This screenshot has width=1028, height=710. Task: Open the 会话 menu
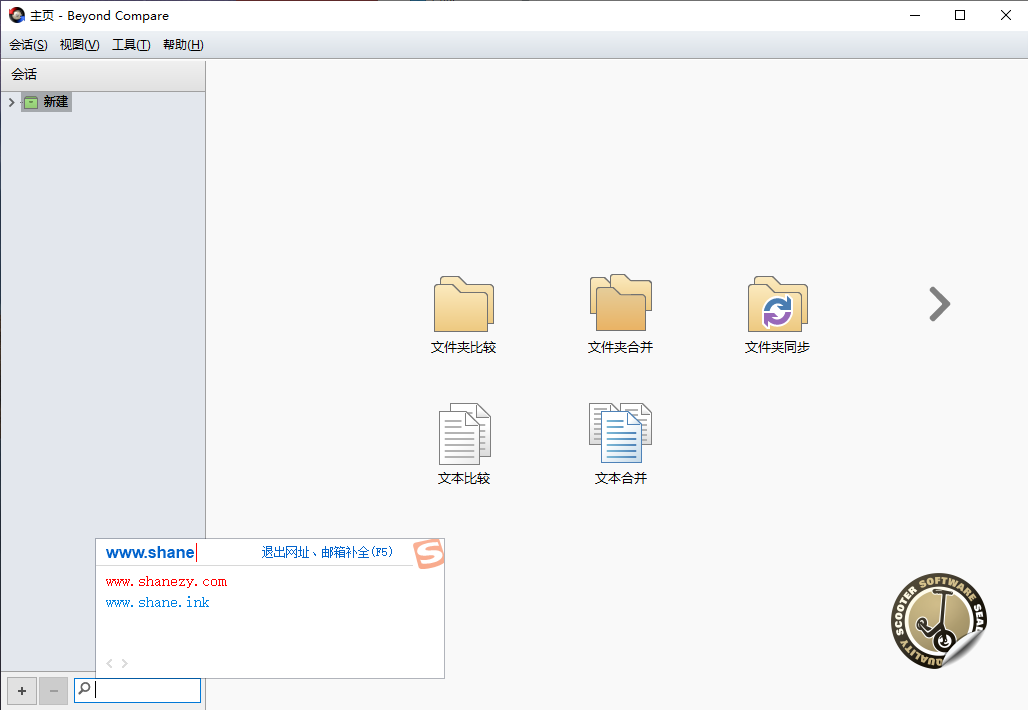click(x=27, y=44)
